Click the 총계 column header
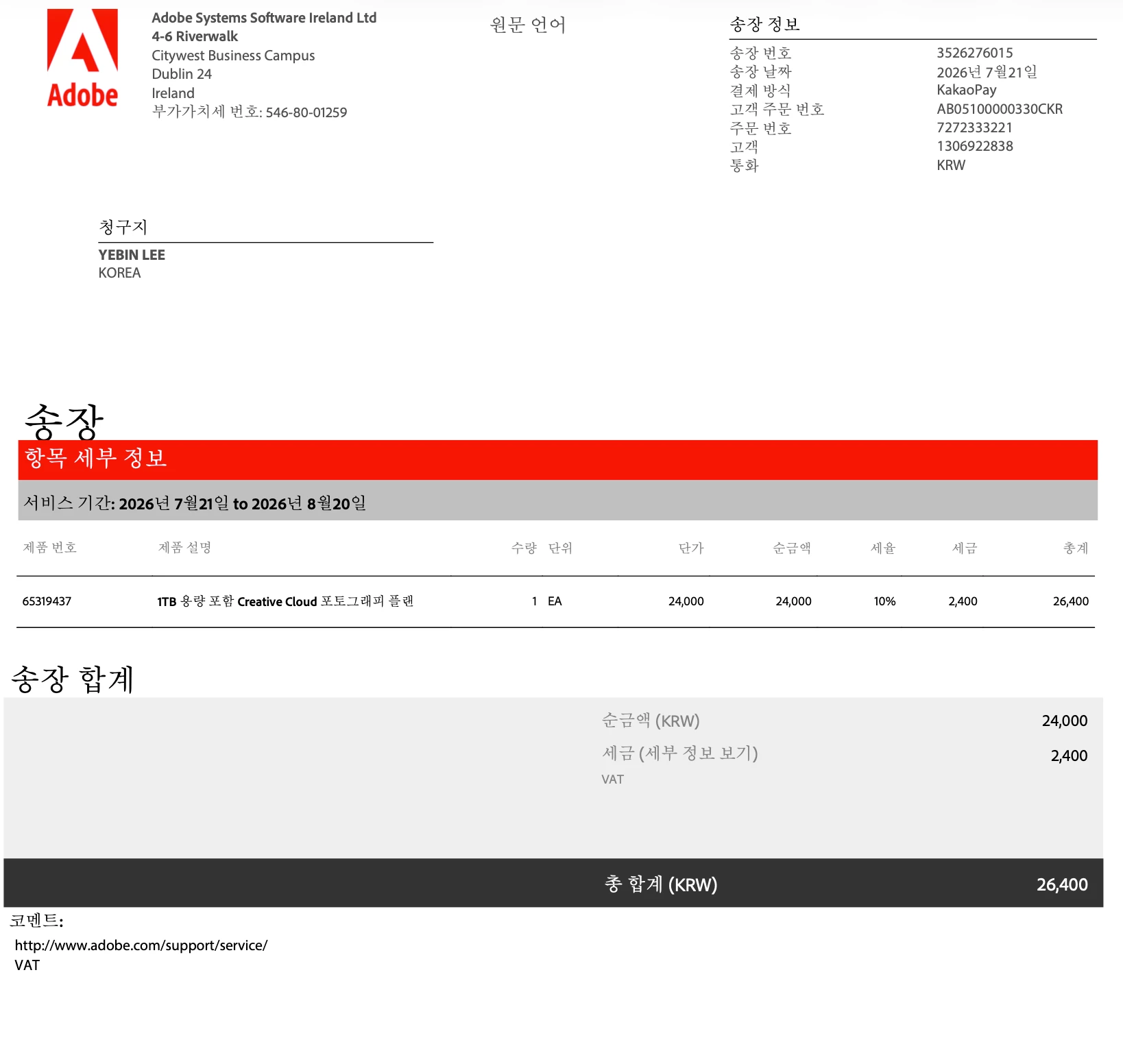The height and width of the screenshot is (1064, 1123). click(x=1076, y=548)
